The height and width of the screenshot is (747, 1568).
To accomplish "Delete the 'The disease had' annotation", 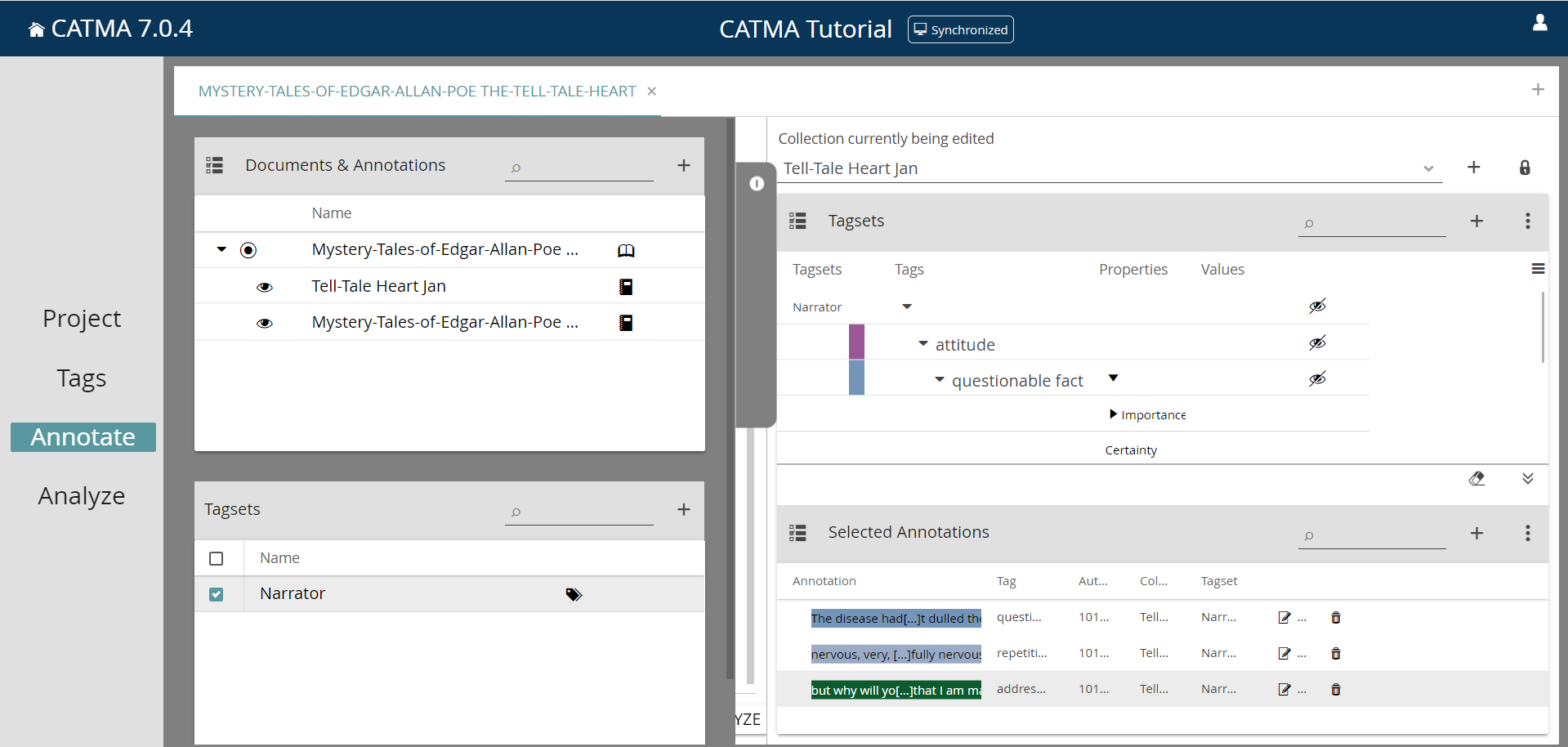I will pos(1336,618).
